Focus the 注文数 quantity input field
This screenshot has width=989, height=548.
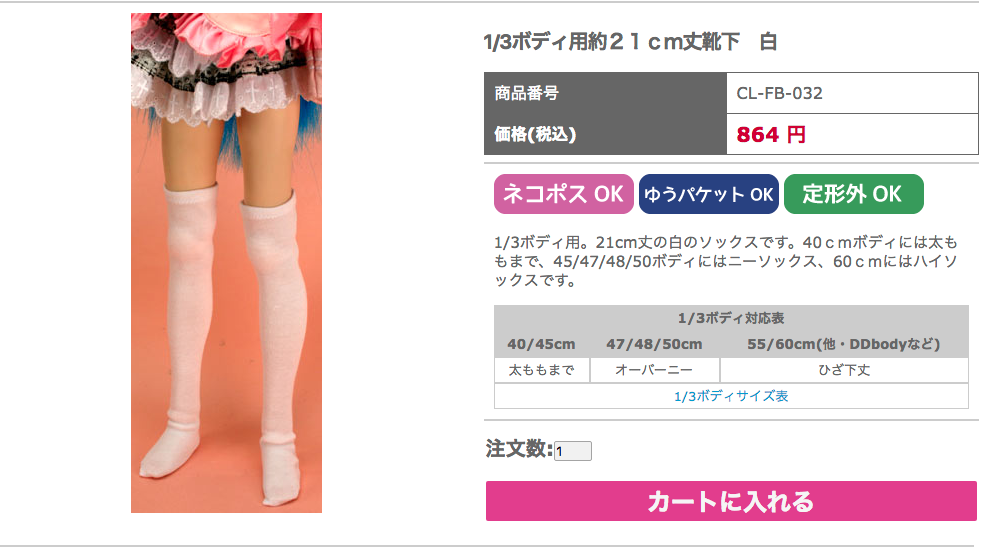[573, 451]
